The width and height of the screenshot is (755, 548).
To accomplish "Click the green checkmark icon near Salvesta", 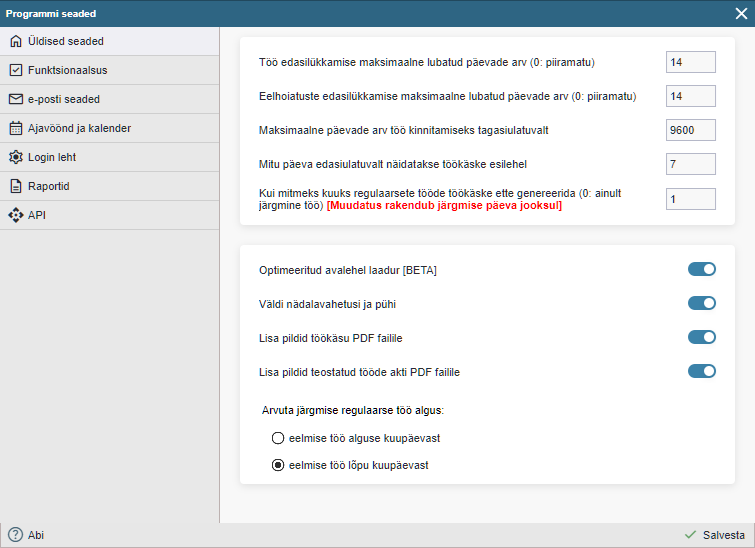I will [x=690, y=535].
